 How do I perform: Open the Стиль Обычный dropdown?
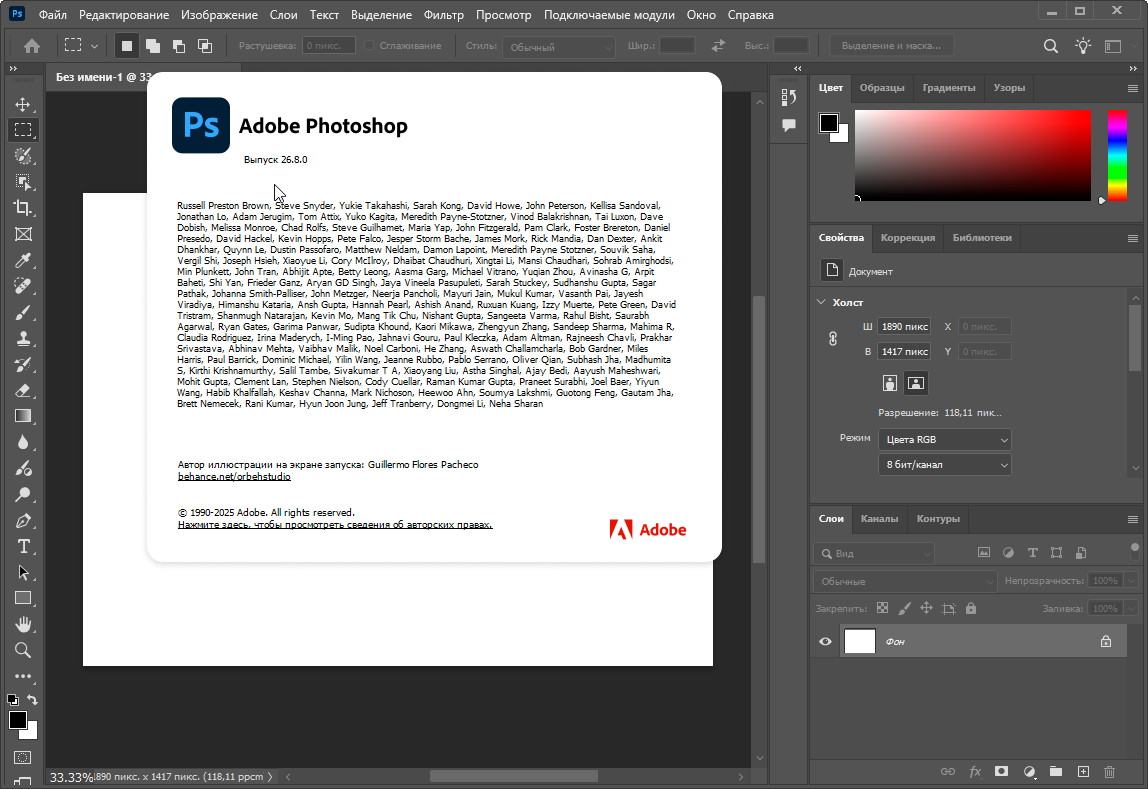559,47
